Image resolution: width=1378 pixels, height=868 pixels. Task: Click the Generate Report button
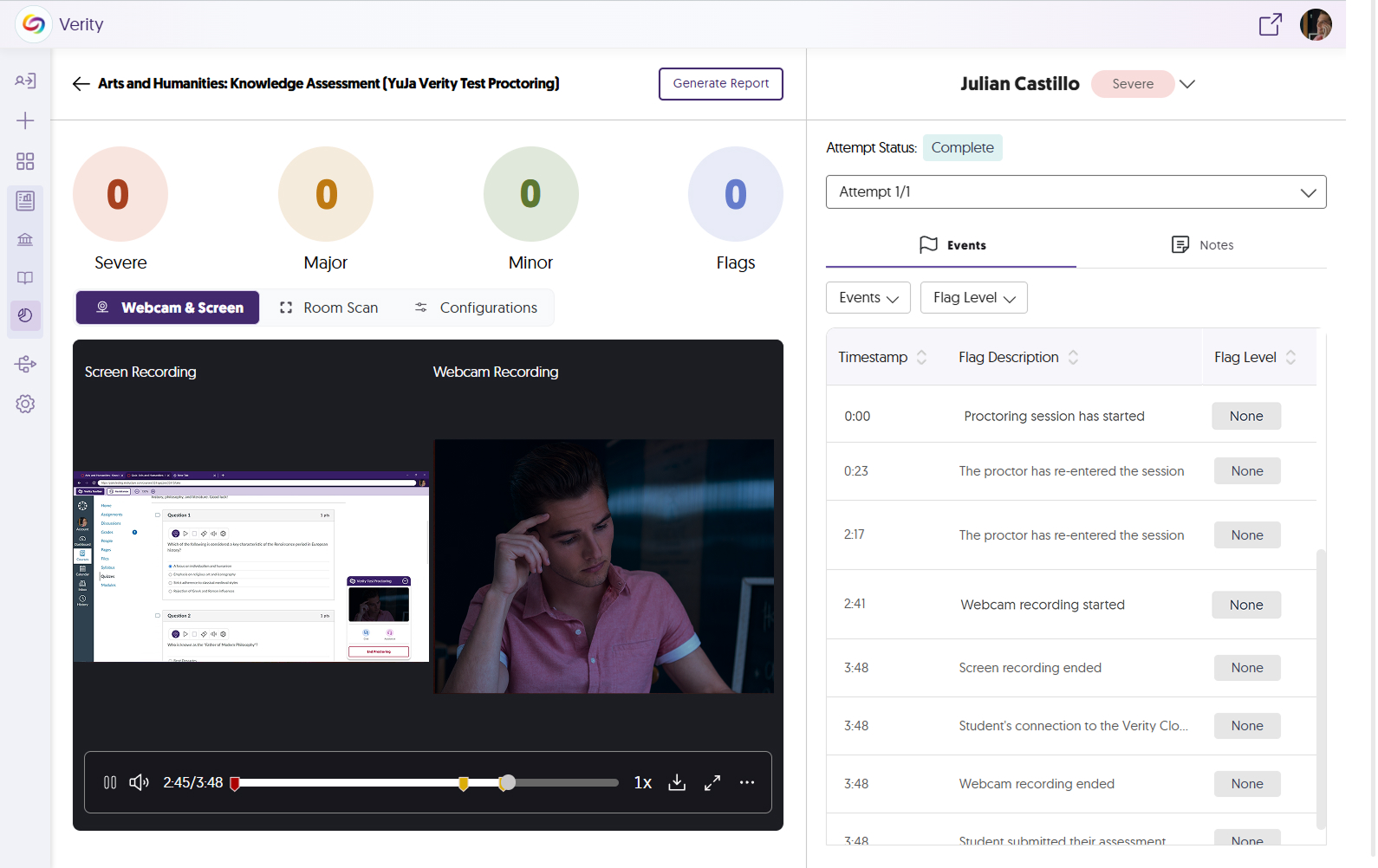(720, 84)
